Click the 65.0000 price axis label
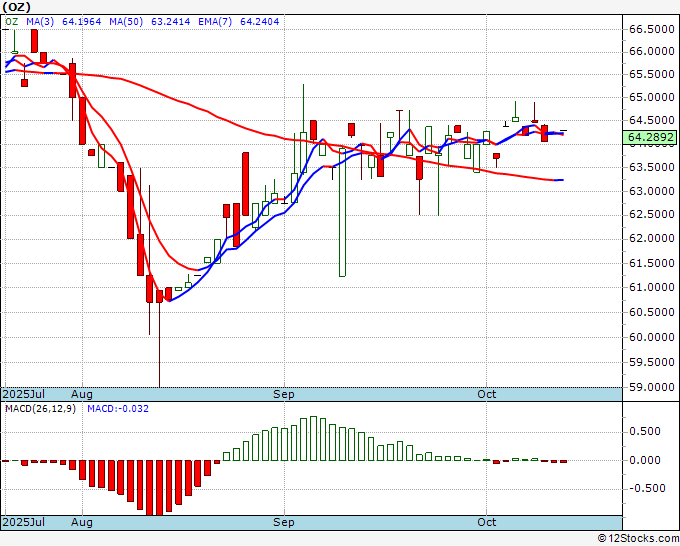This screenshot has height=546, width=680. pos(652,97)
